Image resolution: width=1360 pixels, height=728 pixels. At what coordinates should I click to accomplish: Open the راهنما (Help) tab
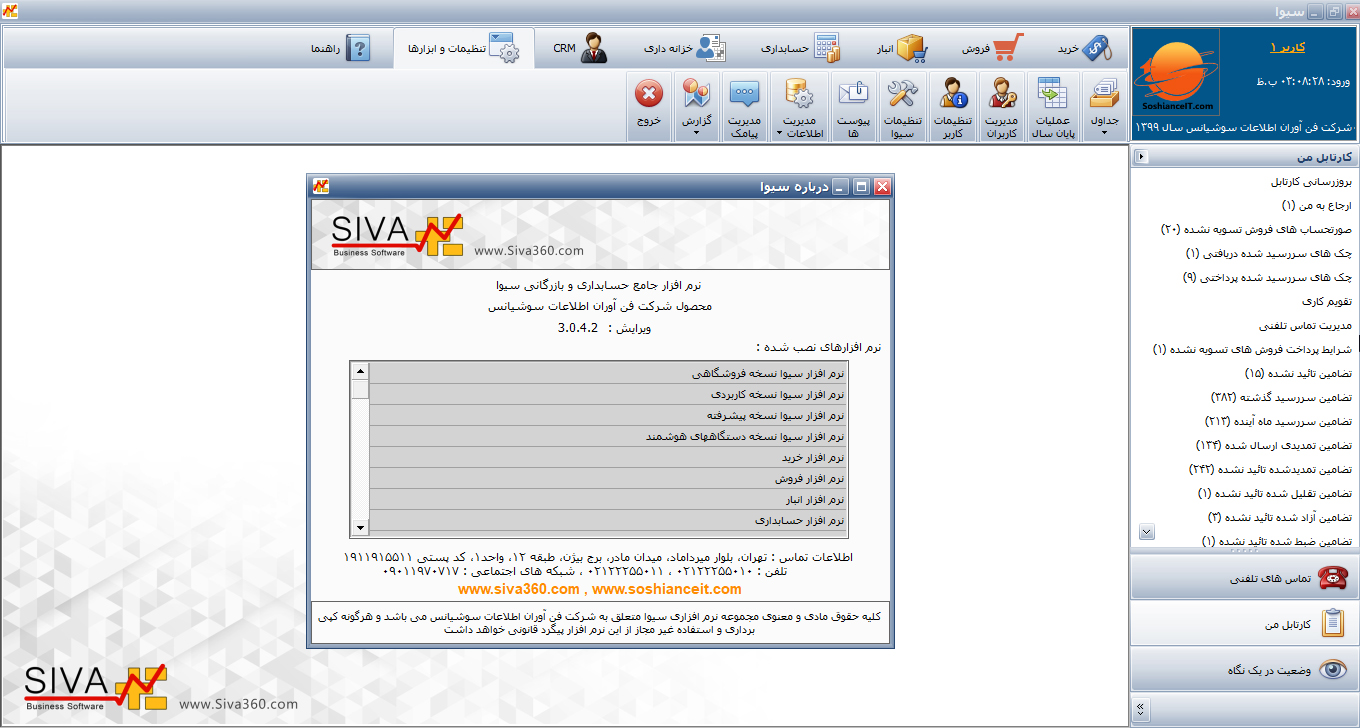[340, 48]
